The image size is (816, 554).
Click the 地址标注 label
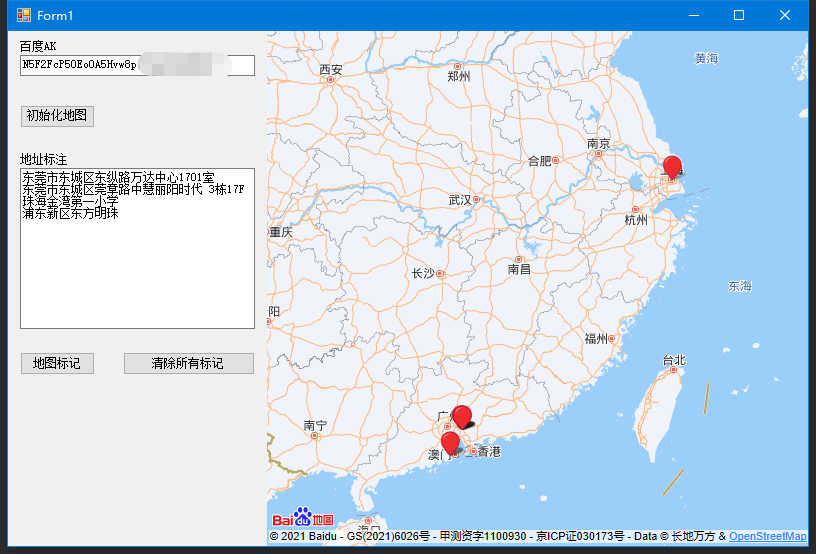44,159
